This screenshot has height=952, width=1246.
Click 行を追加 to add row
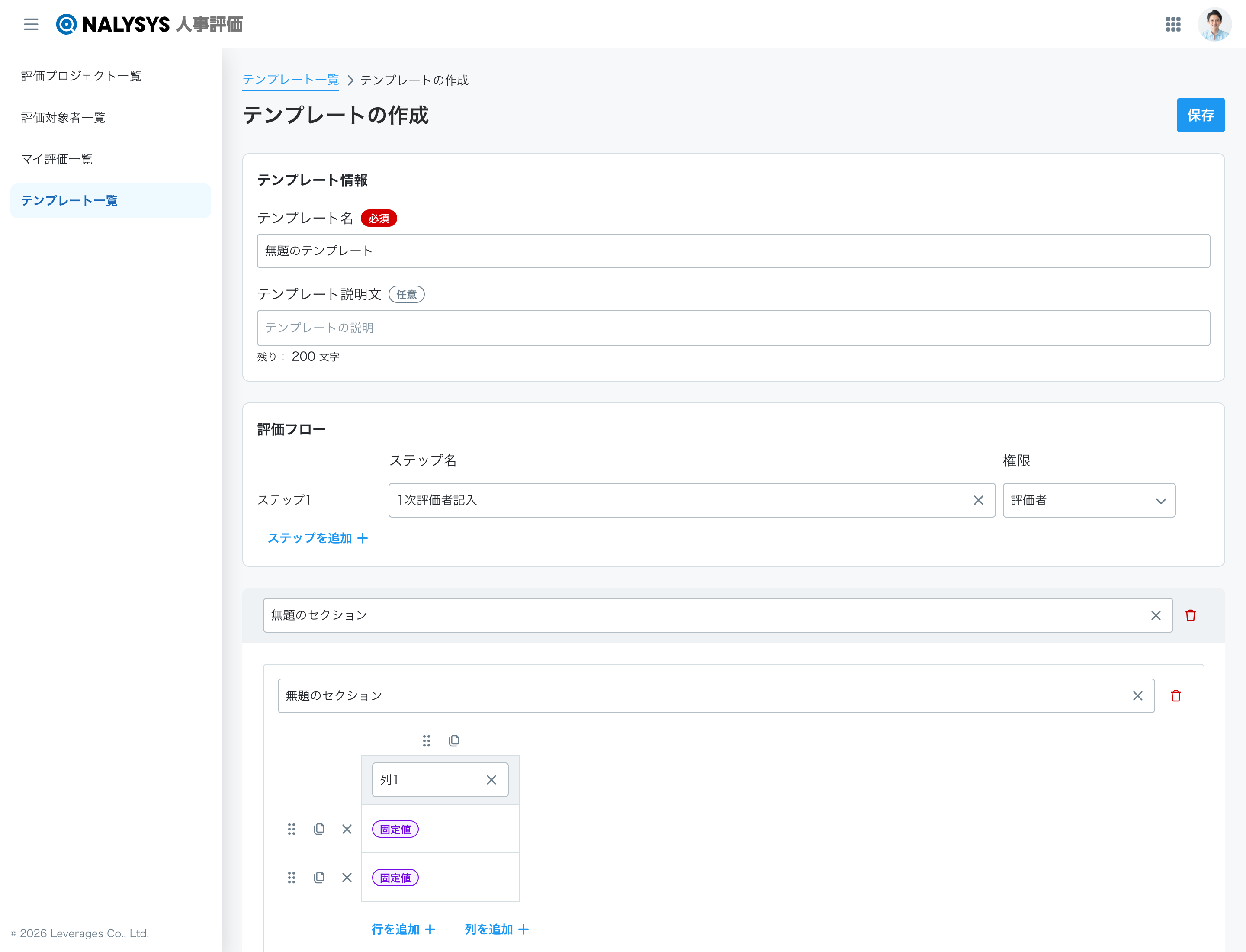(x=403, y=929)
